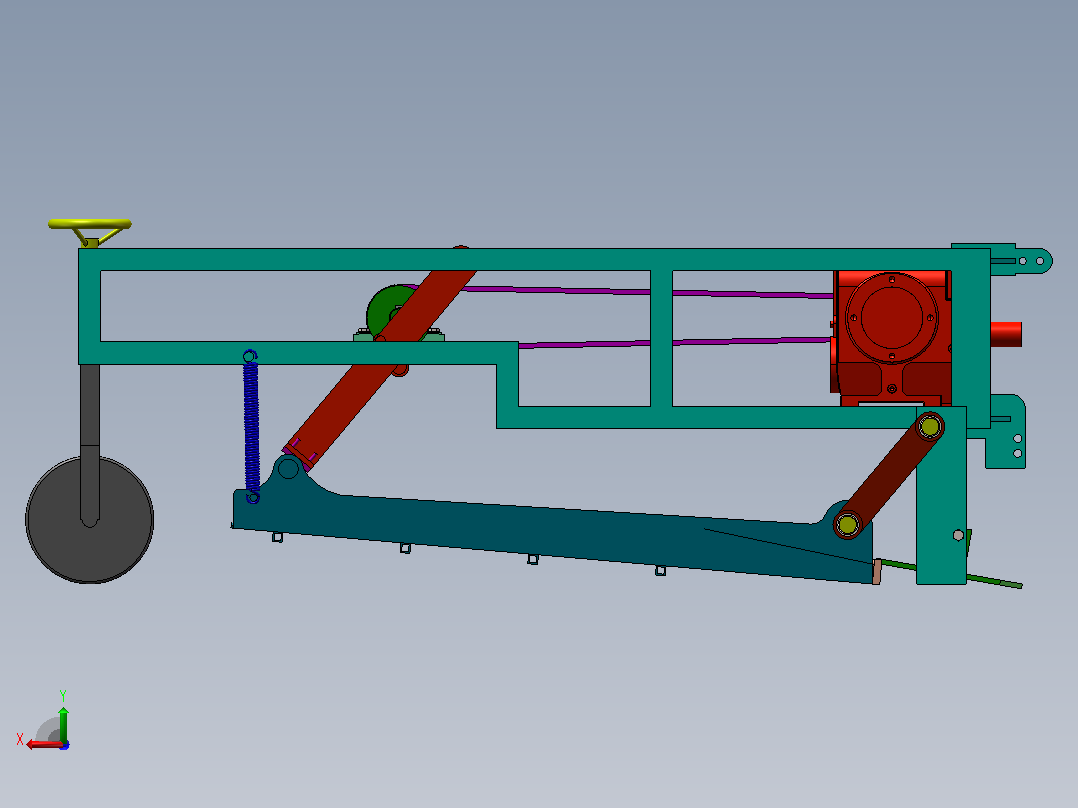
Task: Select the vertical teal divider in the frame
Action: 661,338
